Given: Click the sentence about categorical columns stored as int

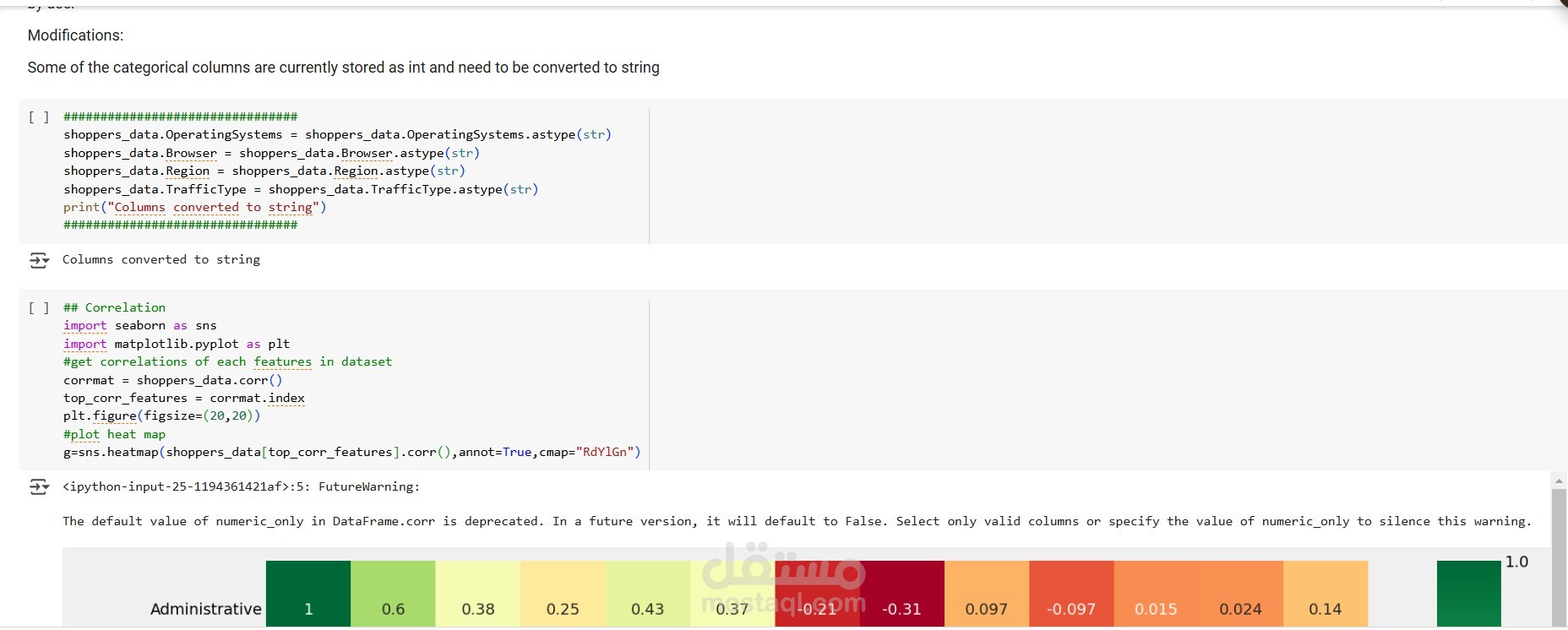Looking at the screenshot, I should tap(343, 68).
